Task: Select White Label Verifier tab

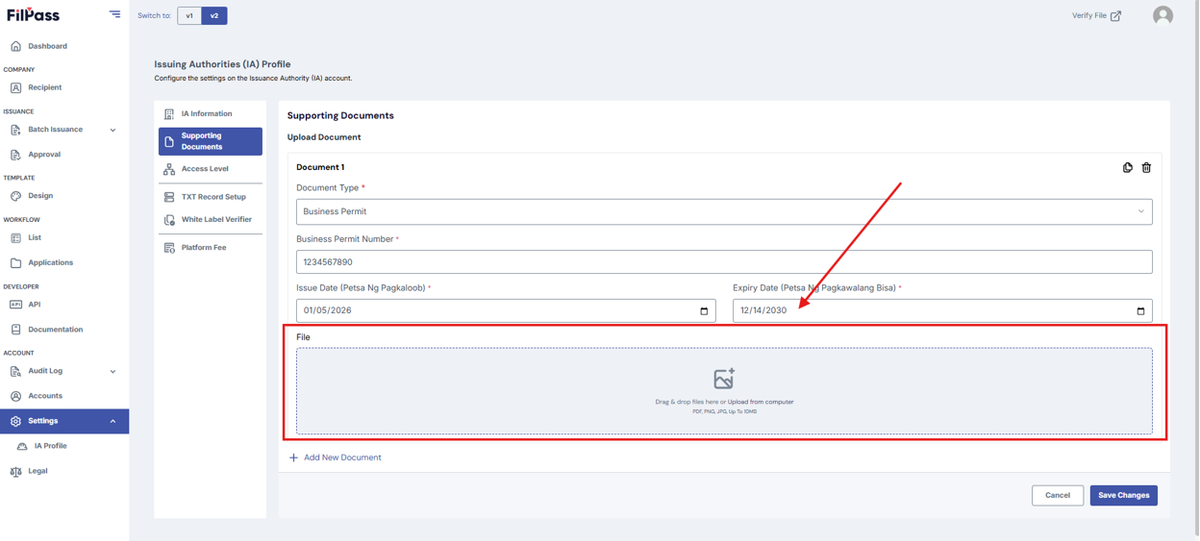Action: [x=210, y=219]
